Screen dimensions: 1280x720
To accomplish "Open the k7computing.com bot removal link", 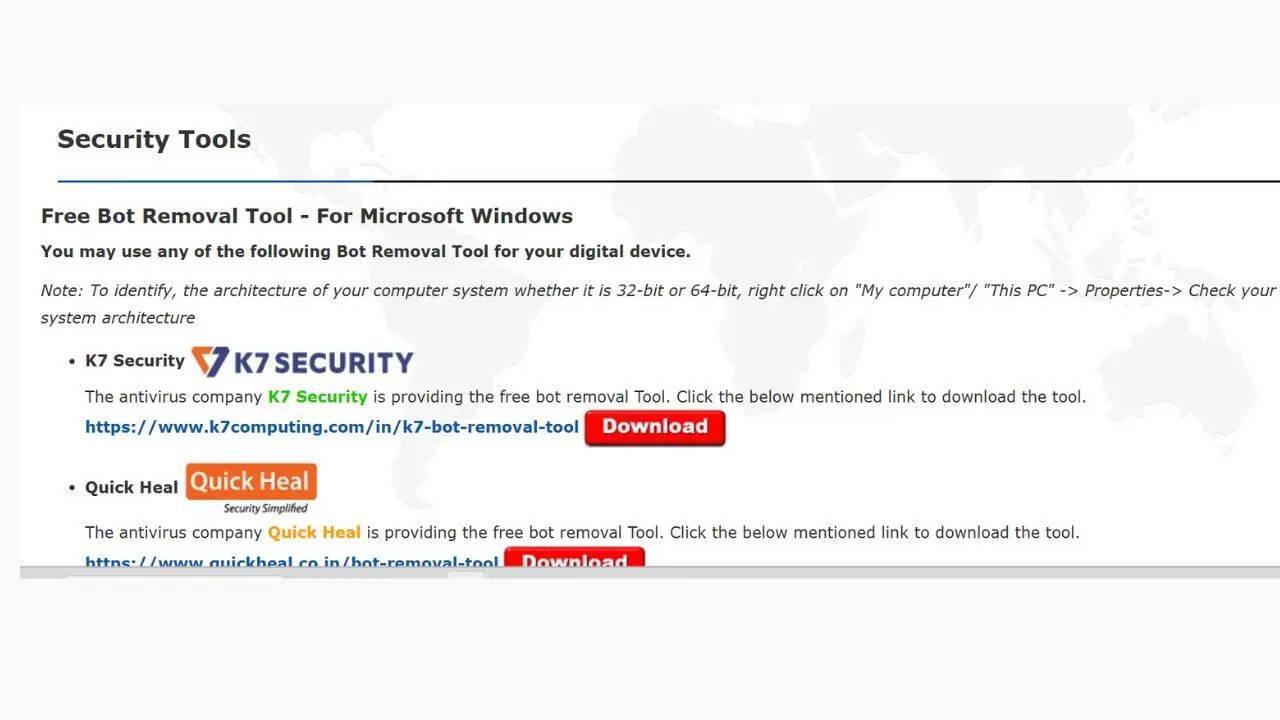I will coord(331,427).
